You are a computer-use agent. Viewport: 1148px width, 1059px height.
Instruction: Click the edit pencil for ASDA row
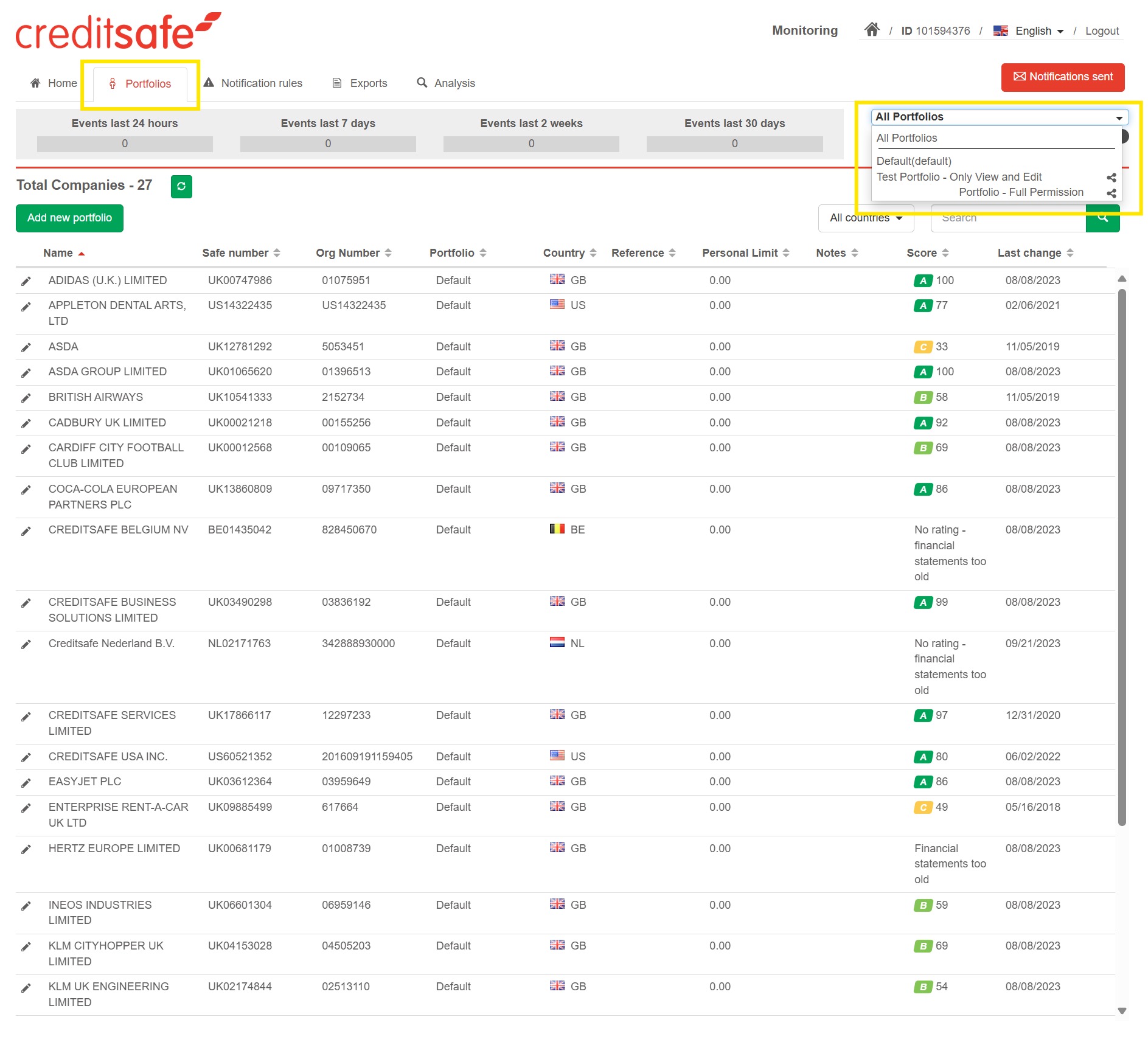[x=26, y=347]
